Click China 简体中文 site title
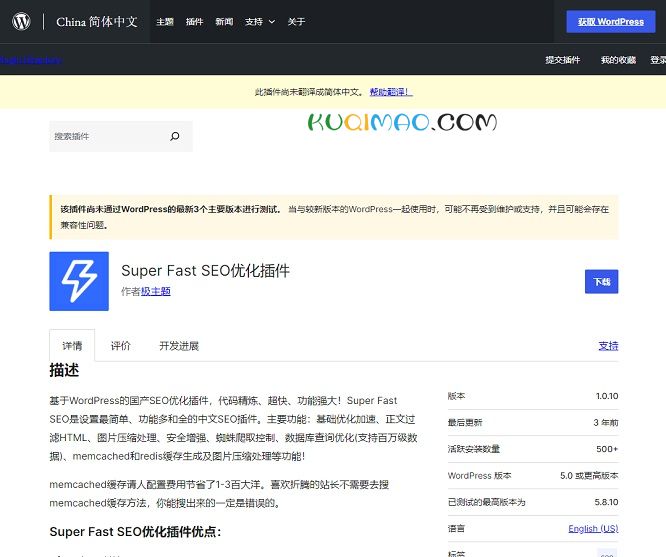 (x=97, y=22)
